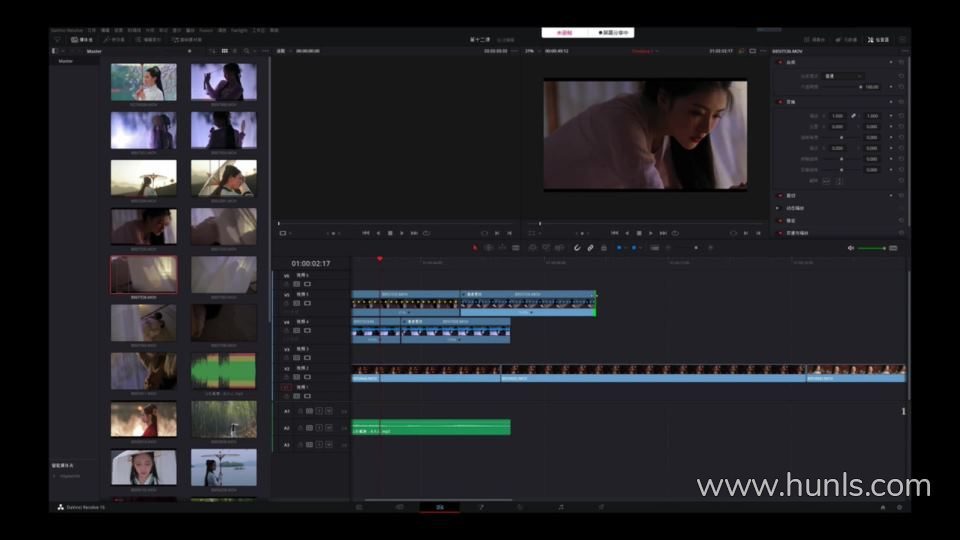Select the green audio waveform clip thumbnail
The width and height of the screenshot is (960, 540).
click(x=223, y=371)
